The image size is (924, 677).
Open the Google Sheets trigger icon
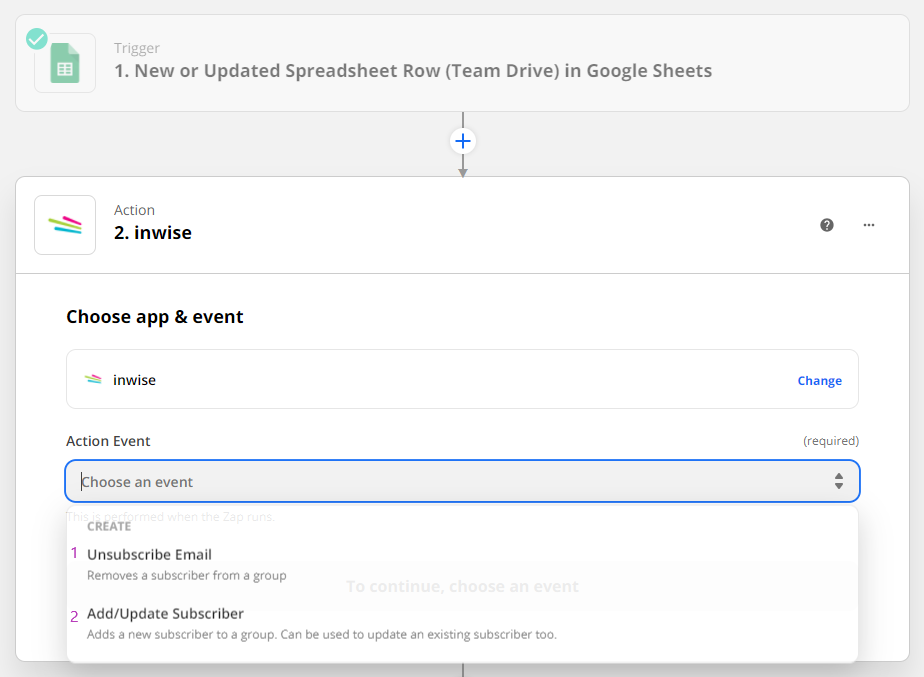(65, 63)
